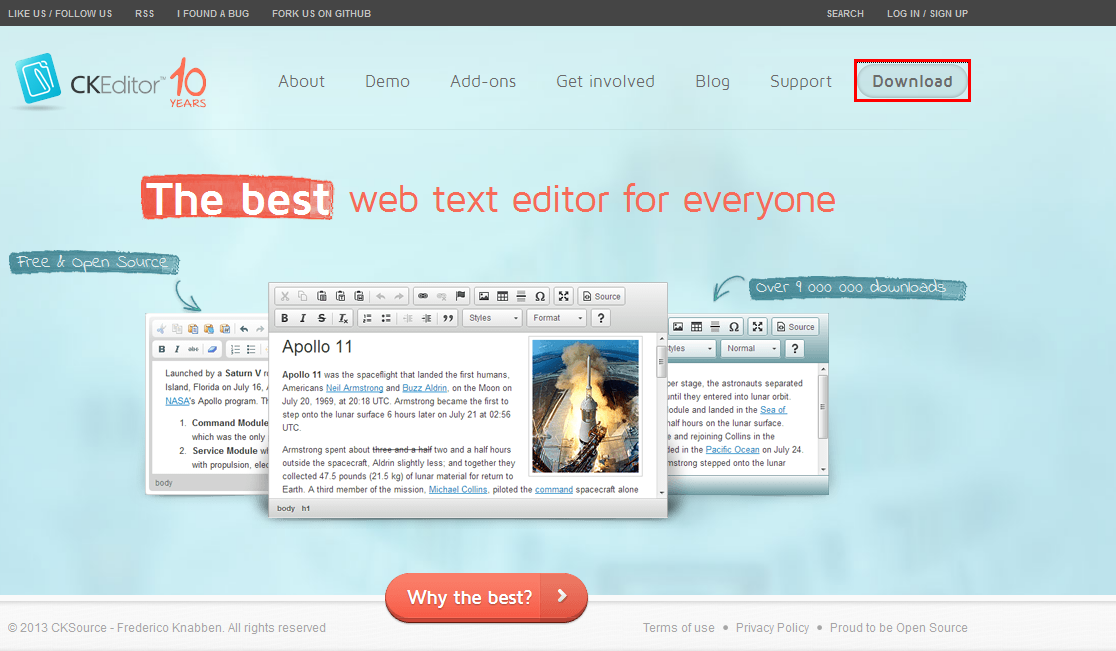Click FORK US ON GITHUB link
1116x651 pixels.
(321, 14)
